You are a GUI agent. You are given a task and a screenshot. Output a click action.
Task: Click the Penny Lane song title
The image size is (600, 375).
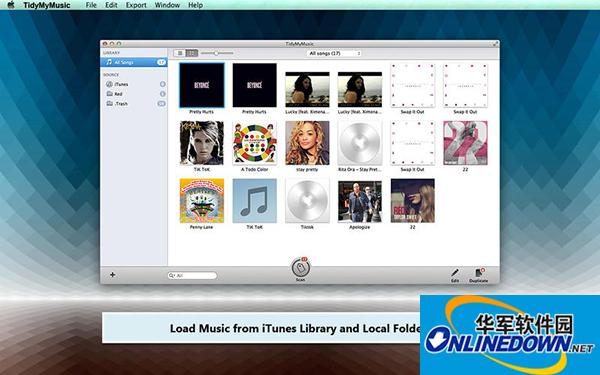201,227
